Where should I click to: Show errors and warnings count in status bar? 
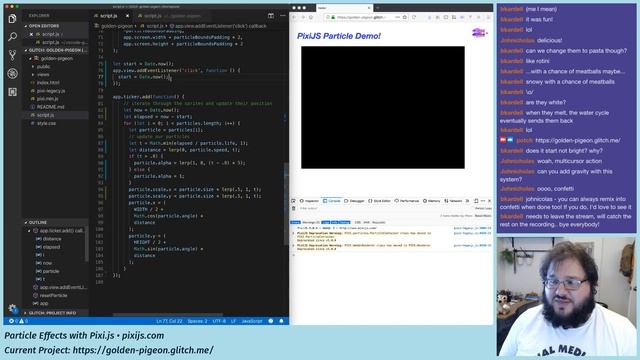coord(18,321)
